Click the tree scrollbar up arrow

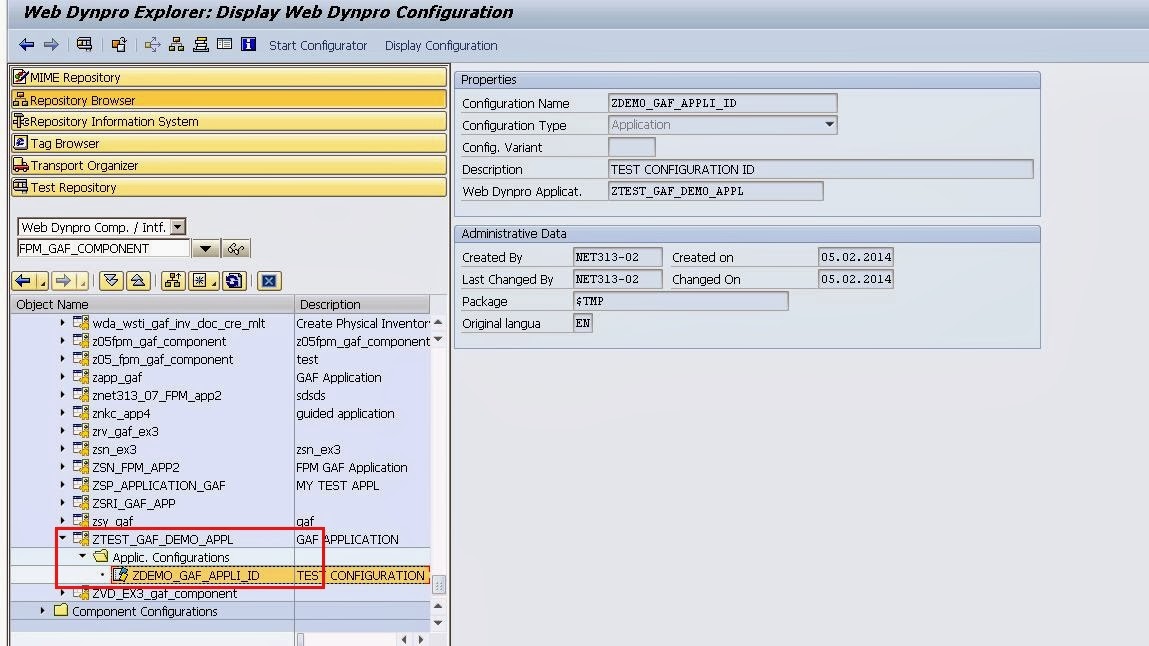coord(438,322)
